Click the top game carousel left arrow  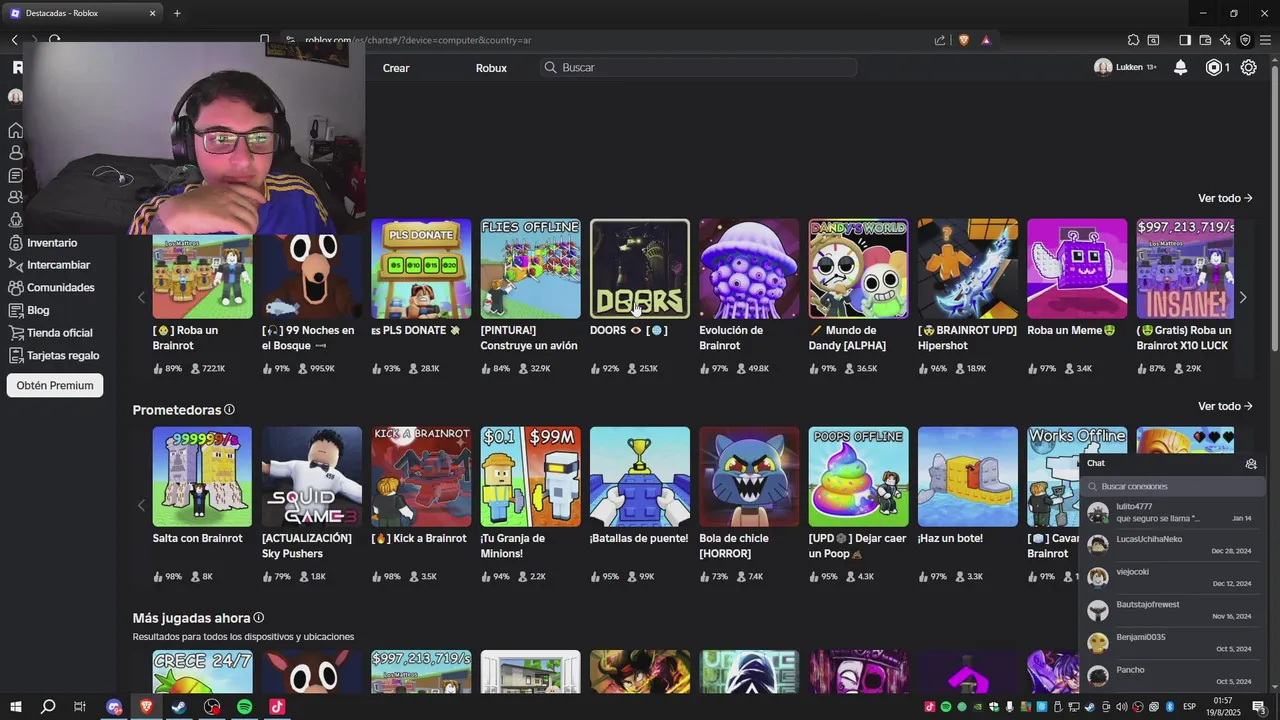pos(141,297)
